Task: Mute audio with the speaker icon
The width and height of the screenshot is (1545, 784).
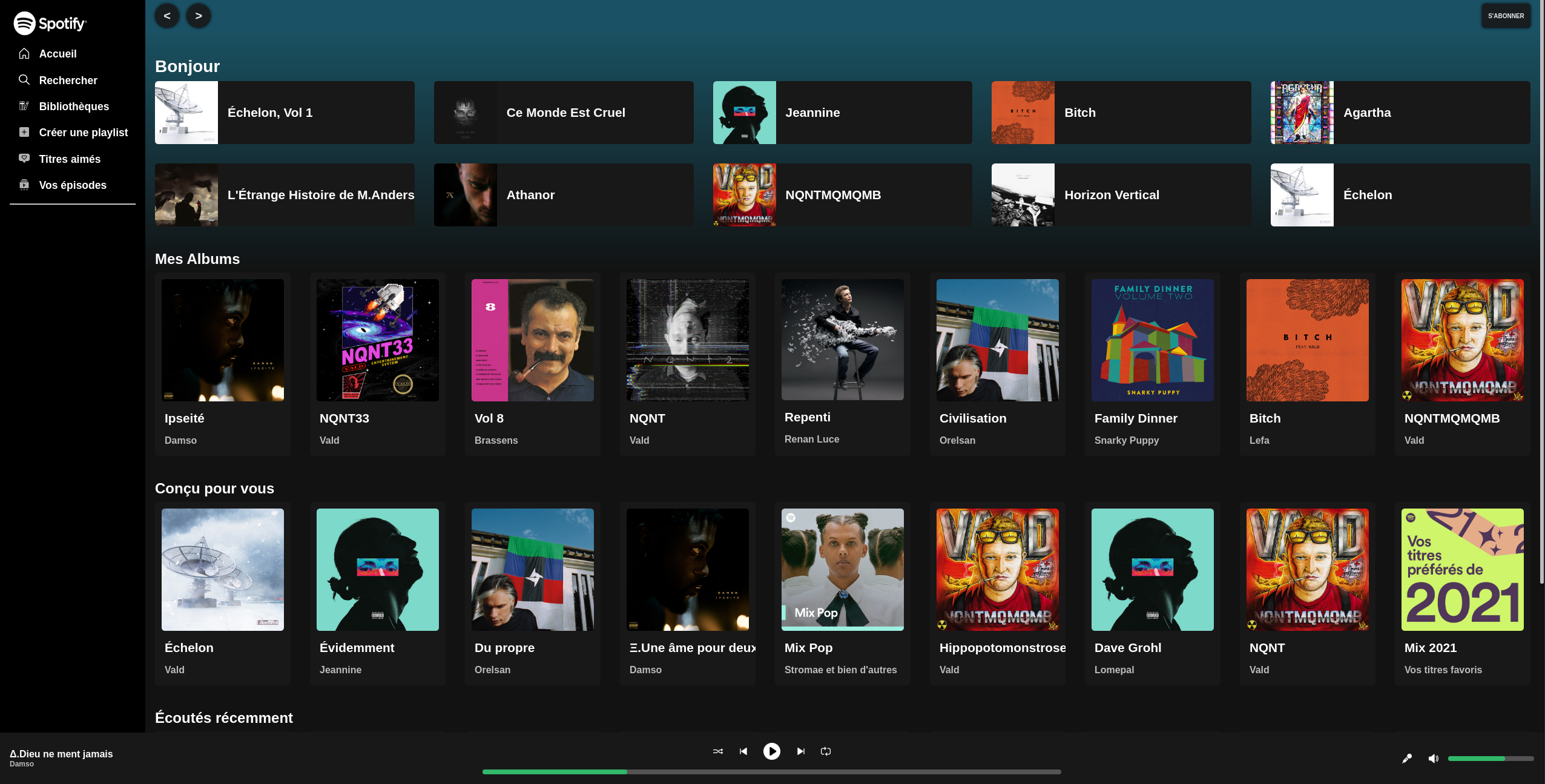Action: click(x=1433, y=758)
